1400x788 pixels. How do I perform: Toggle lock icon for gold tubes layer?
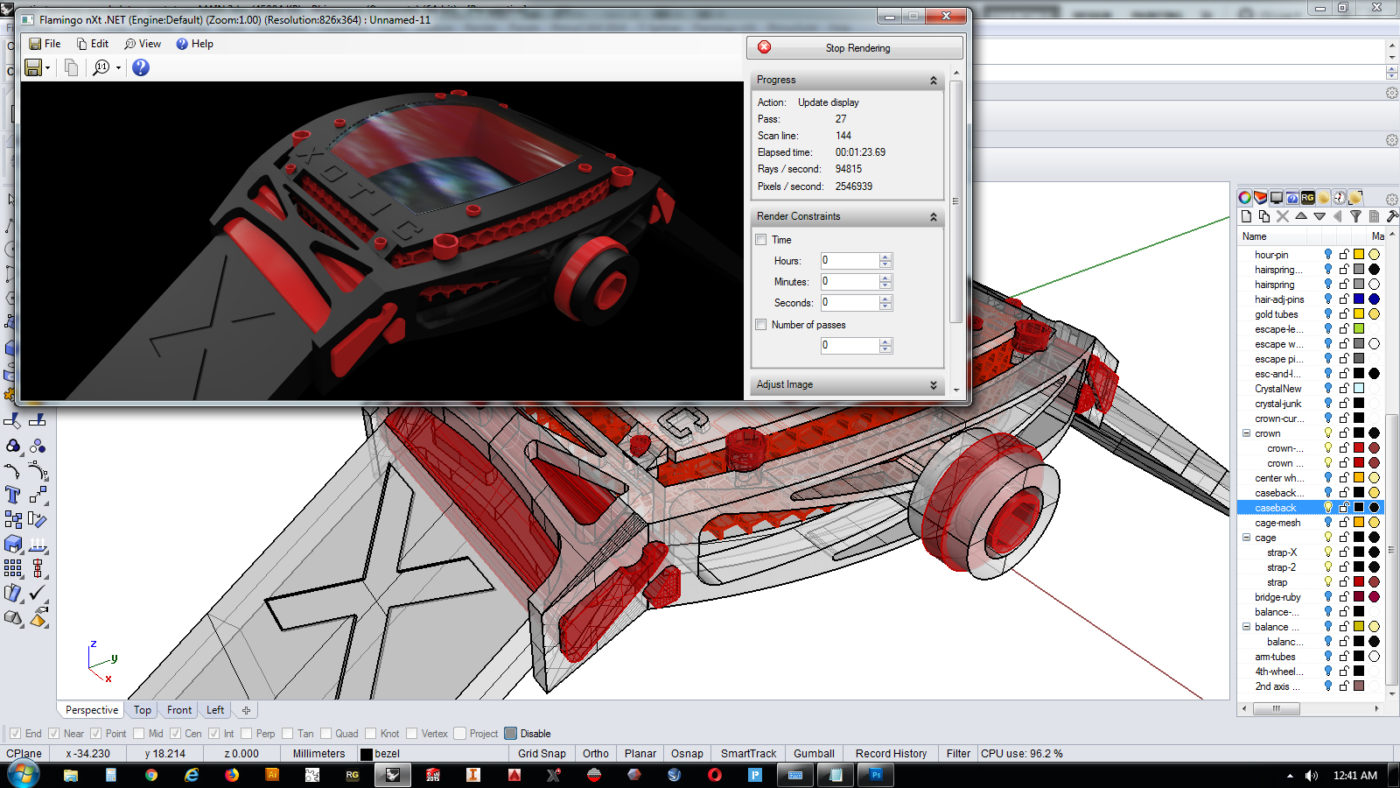[x=1343, y=314]
